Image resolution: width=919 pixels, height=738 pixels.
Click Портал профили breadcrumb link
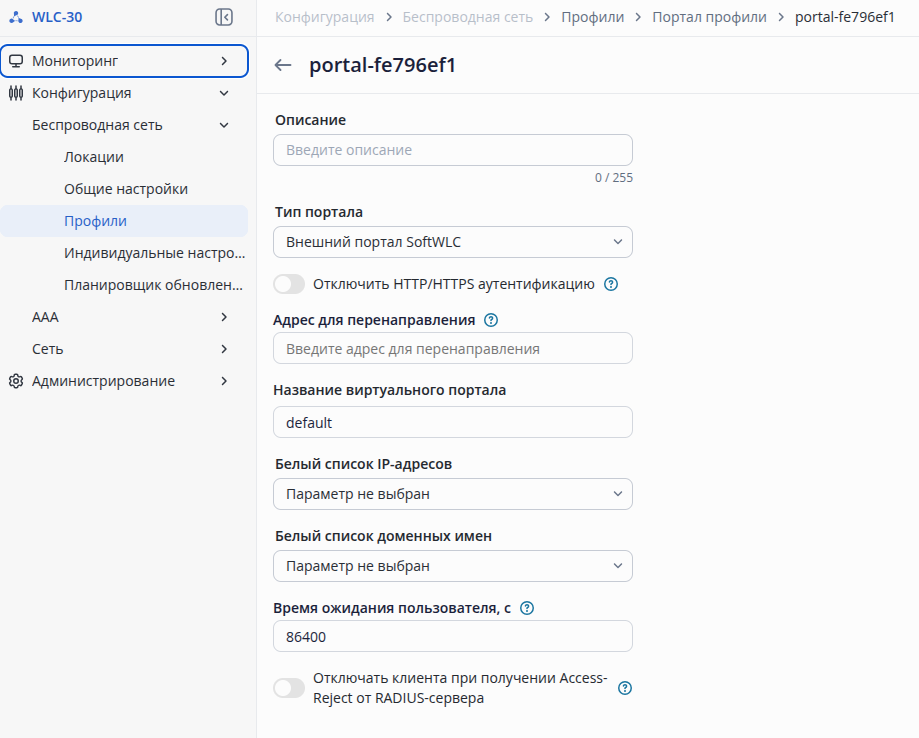tap(709, 17)
